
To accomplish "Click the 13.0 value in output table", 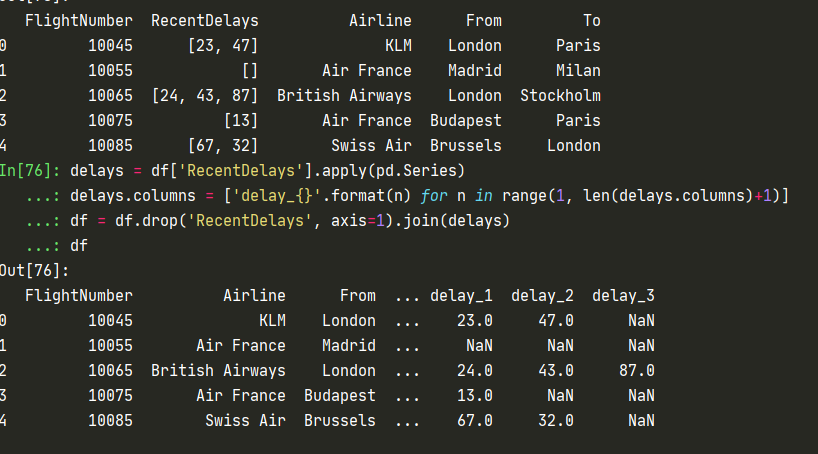I will [x=474, y=395].
